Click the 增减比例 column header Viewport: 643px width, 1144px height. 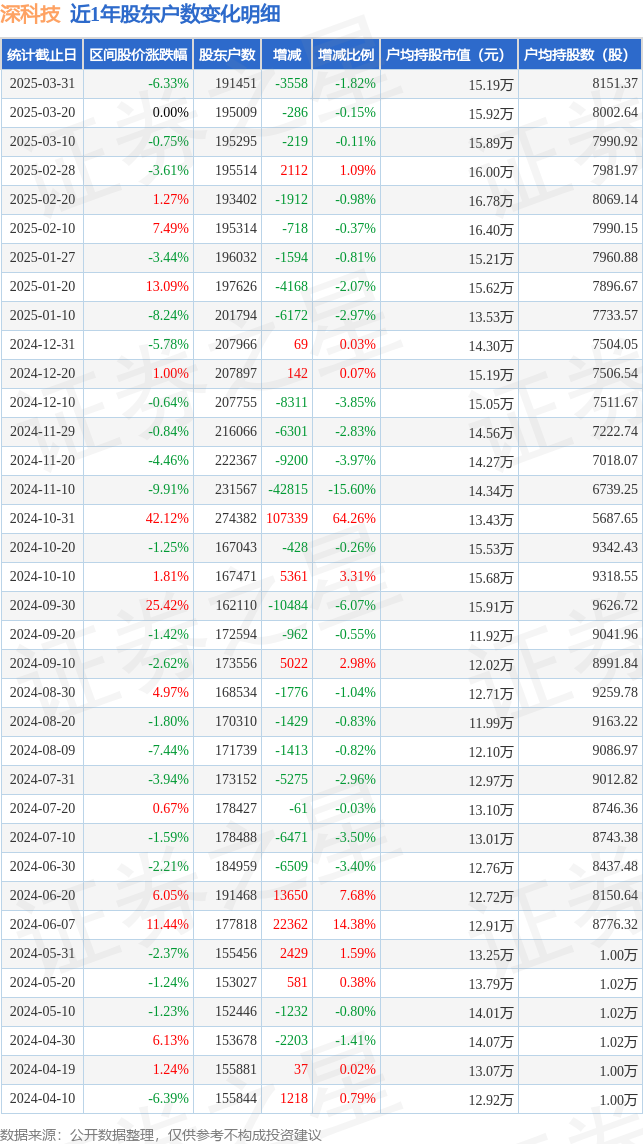(346, 54)
